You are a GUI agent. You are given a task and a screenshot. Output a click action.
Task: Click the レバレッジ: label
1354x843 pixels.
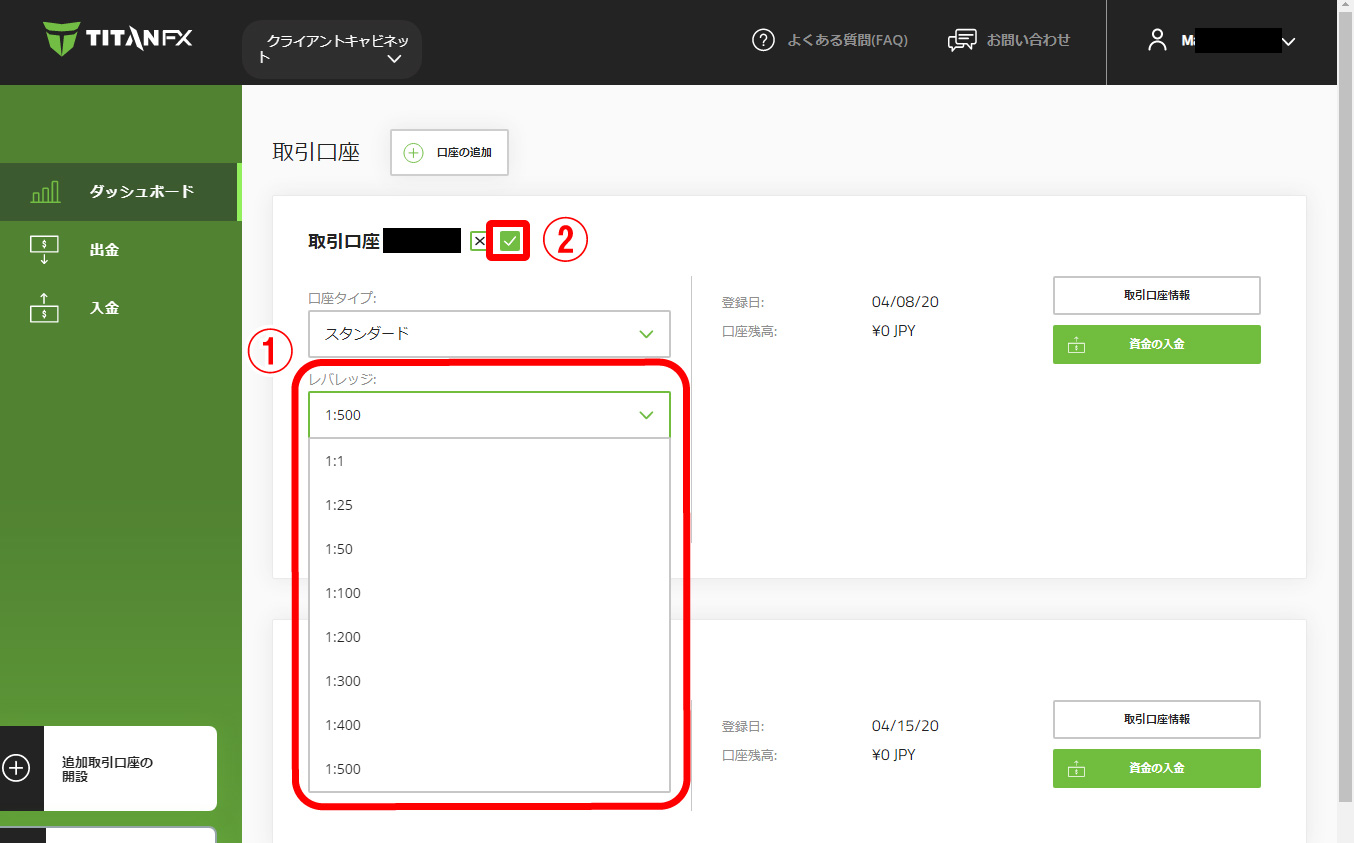click(x=342, y=380)
